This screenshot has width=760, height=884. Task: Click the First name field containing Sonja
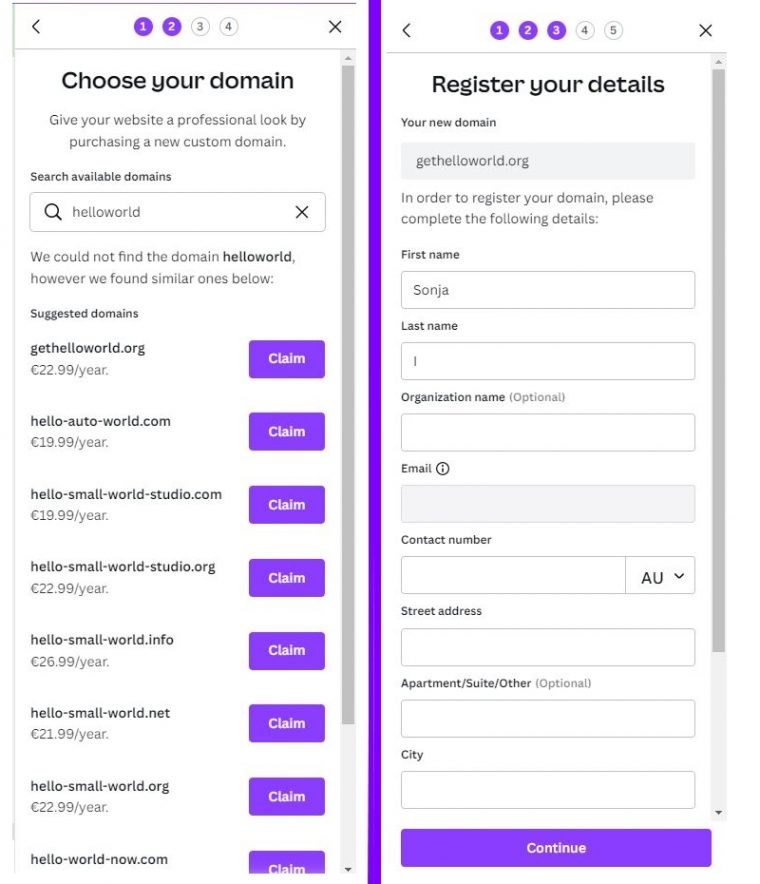click(x=548, y=290)
